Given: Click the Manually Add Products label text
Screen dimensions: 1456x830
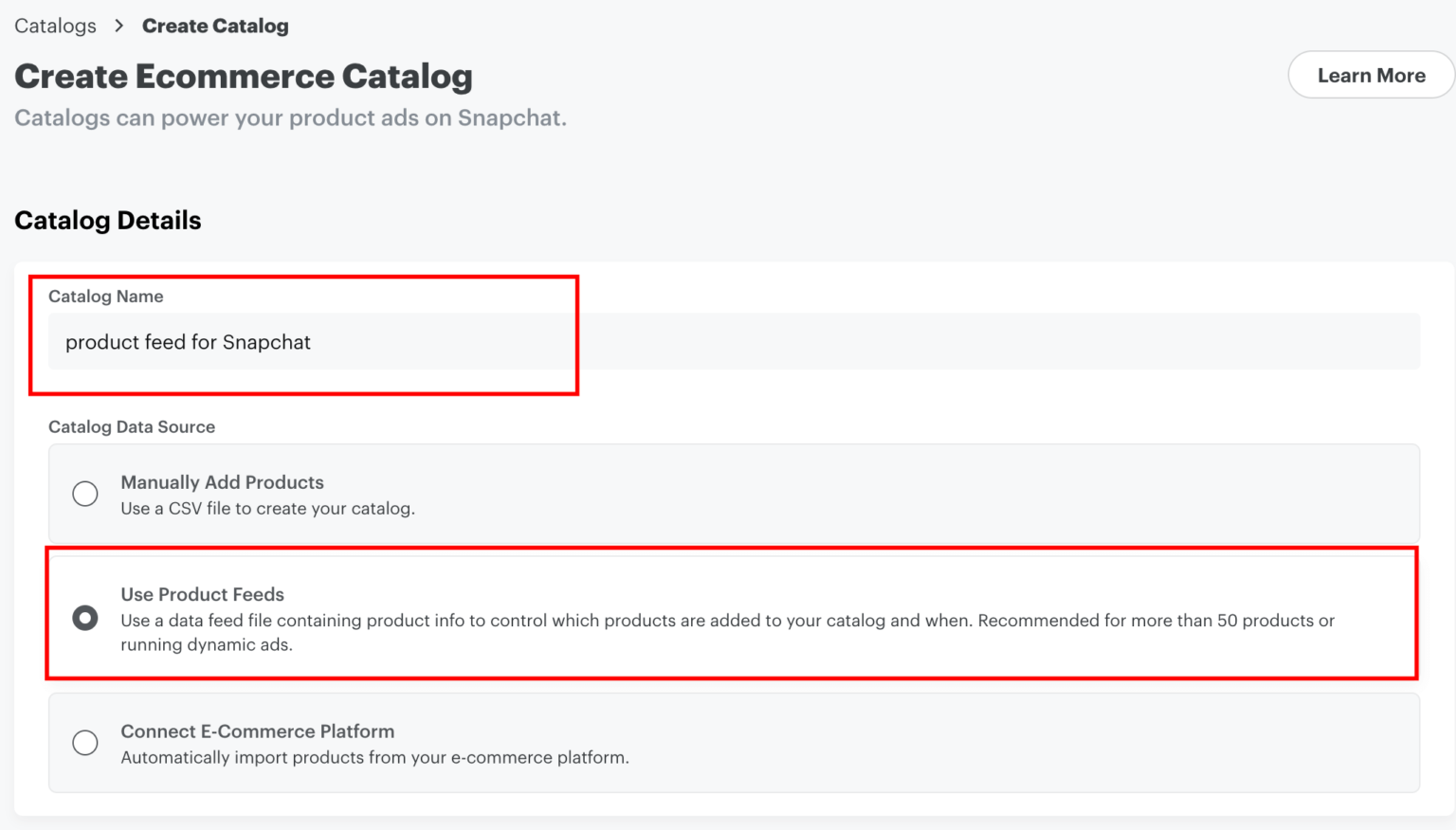Looking at the screenshot, I should (222, 482).
